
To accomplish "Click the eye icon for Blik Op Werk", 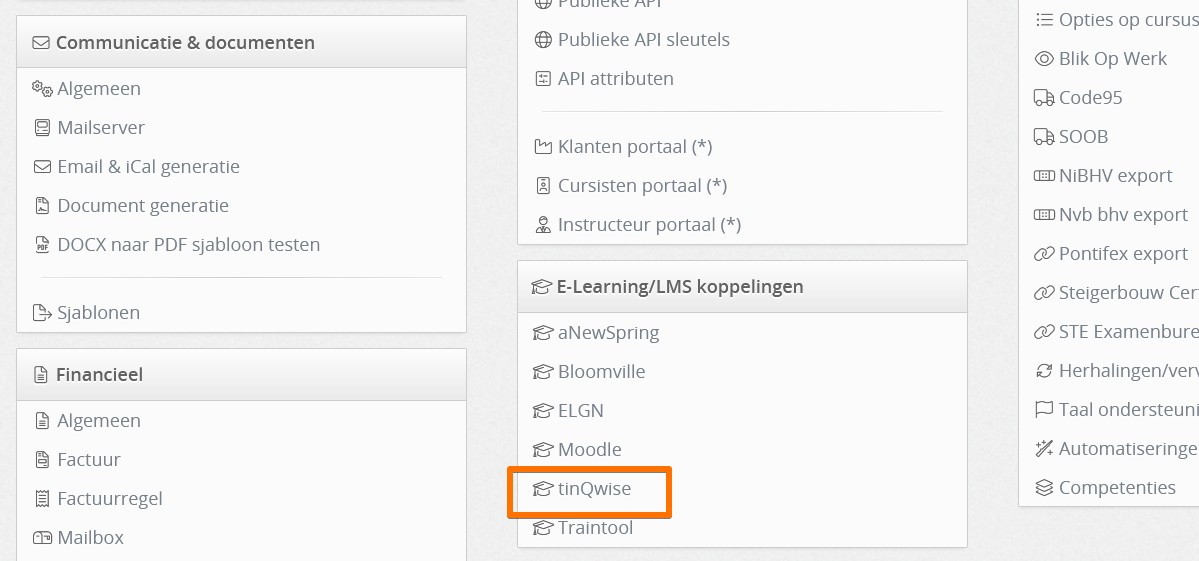I will point(1044,59).
